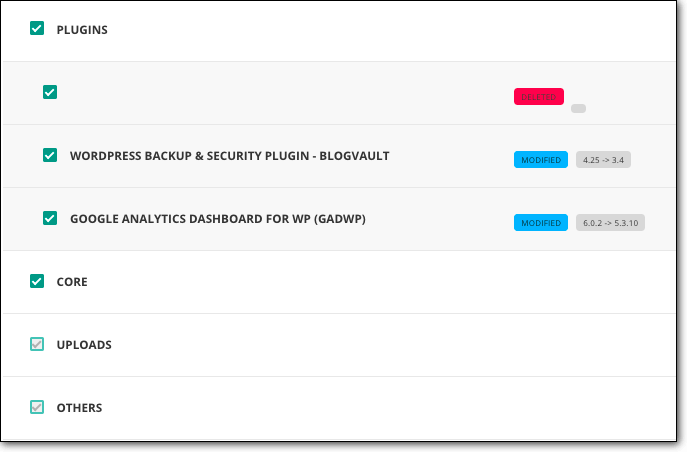Image resolution: width=687 pixels, height=452 pixels.
Task: Click the Google Analytics Dashboard for WP name
Action: [x=218, y=219]
